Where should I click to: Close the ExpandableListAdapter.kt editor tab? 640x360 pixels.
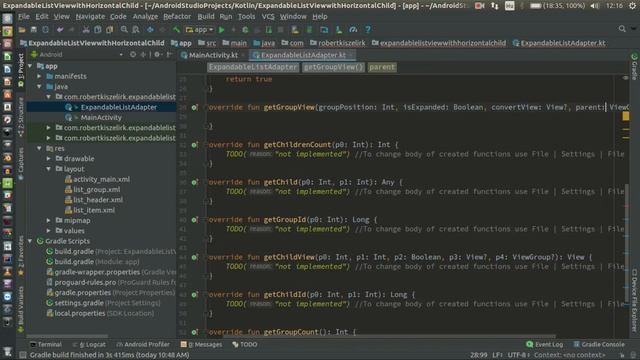(x=351, y=55)
